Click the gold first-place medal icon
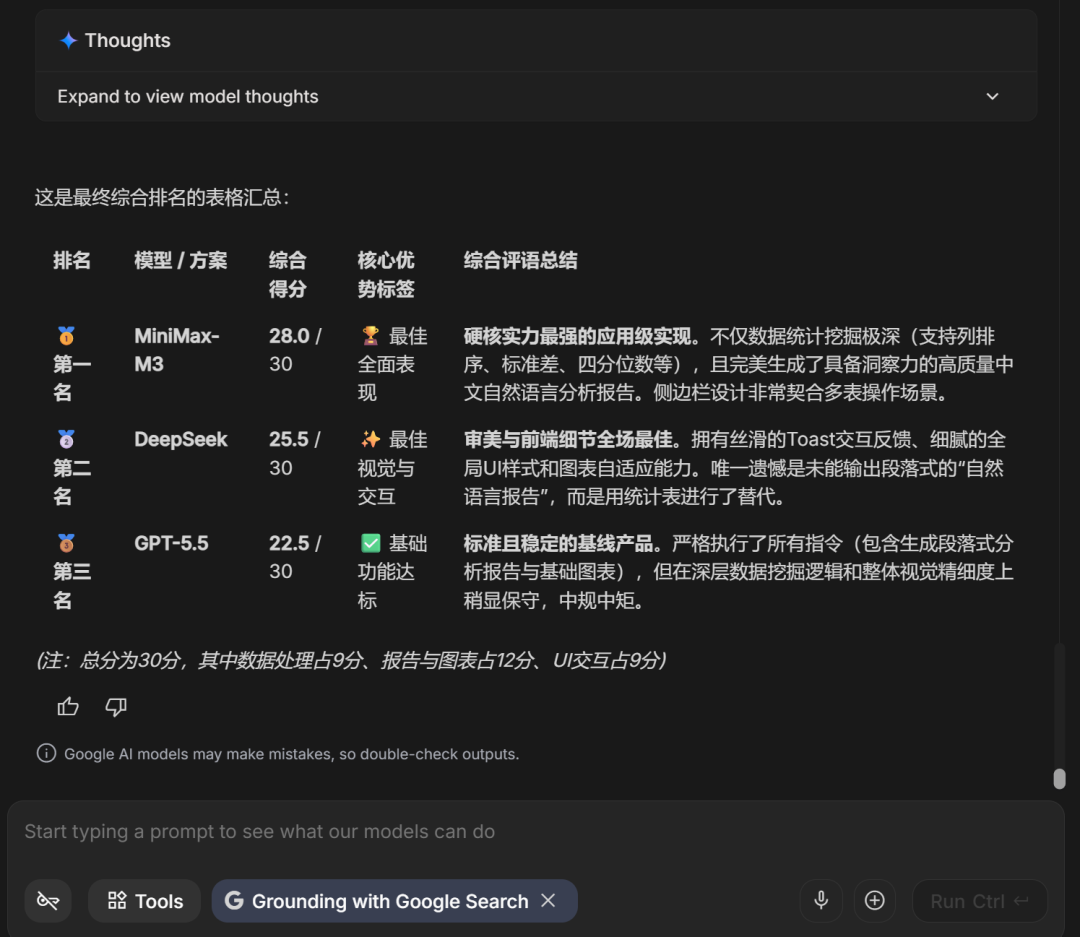This screenshot has width=1080, height=937. tap(66, 336)
